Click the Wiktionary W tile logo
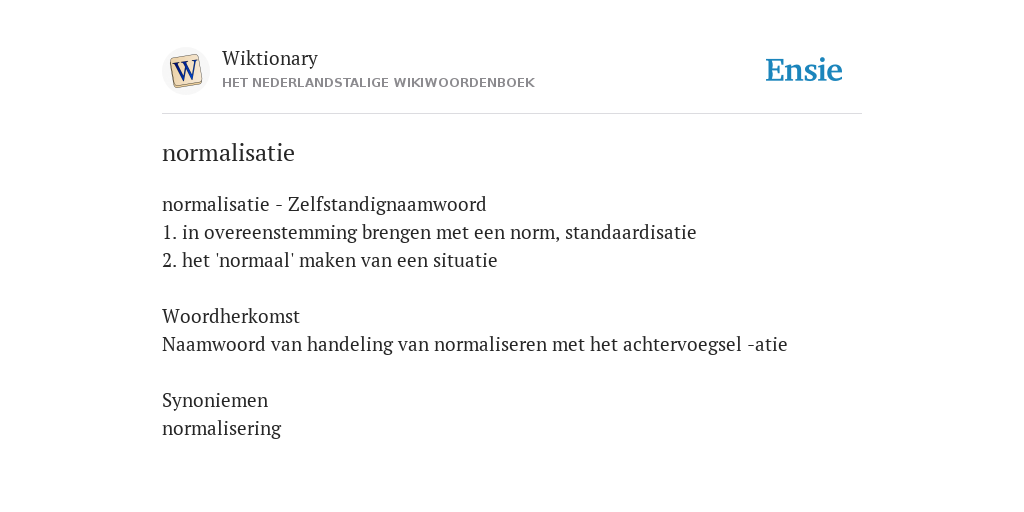1024x512 pixels. pos(185,71)
